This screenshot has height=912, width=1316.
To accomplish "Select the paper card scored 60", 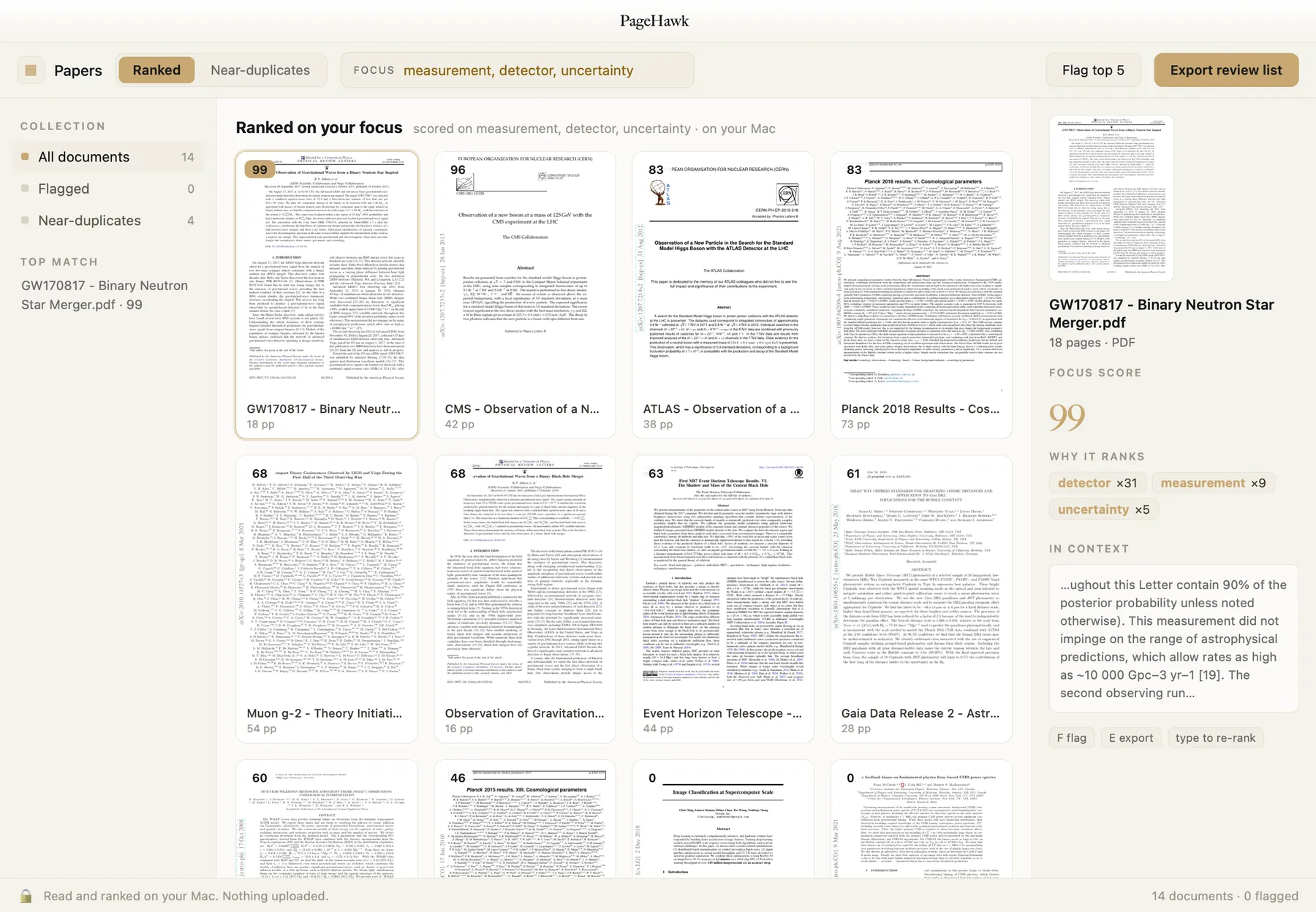I will tap(327, 818).
